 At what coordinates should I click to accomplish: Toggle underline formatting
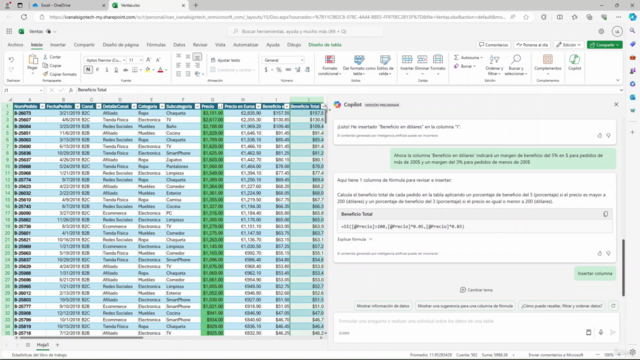pyautogui.click(x=107, y=70)
